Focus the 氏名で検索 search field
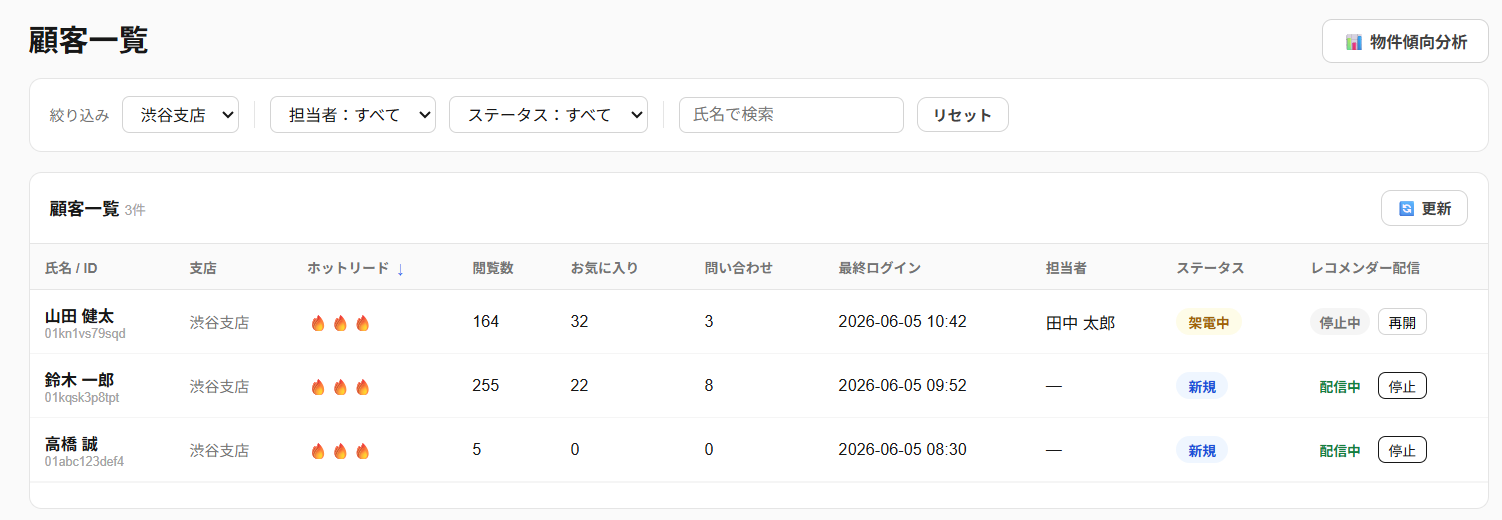 (791, 114)
